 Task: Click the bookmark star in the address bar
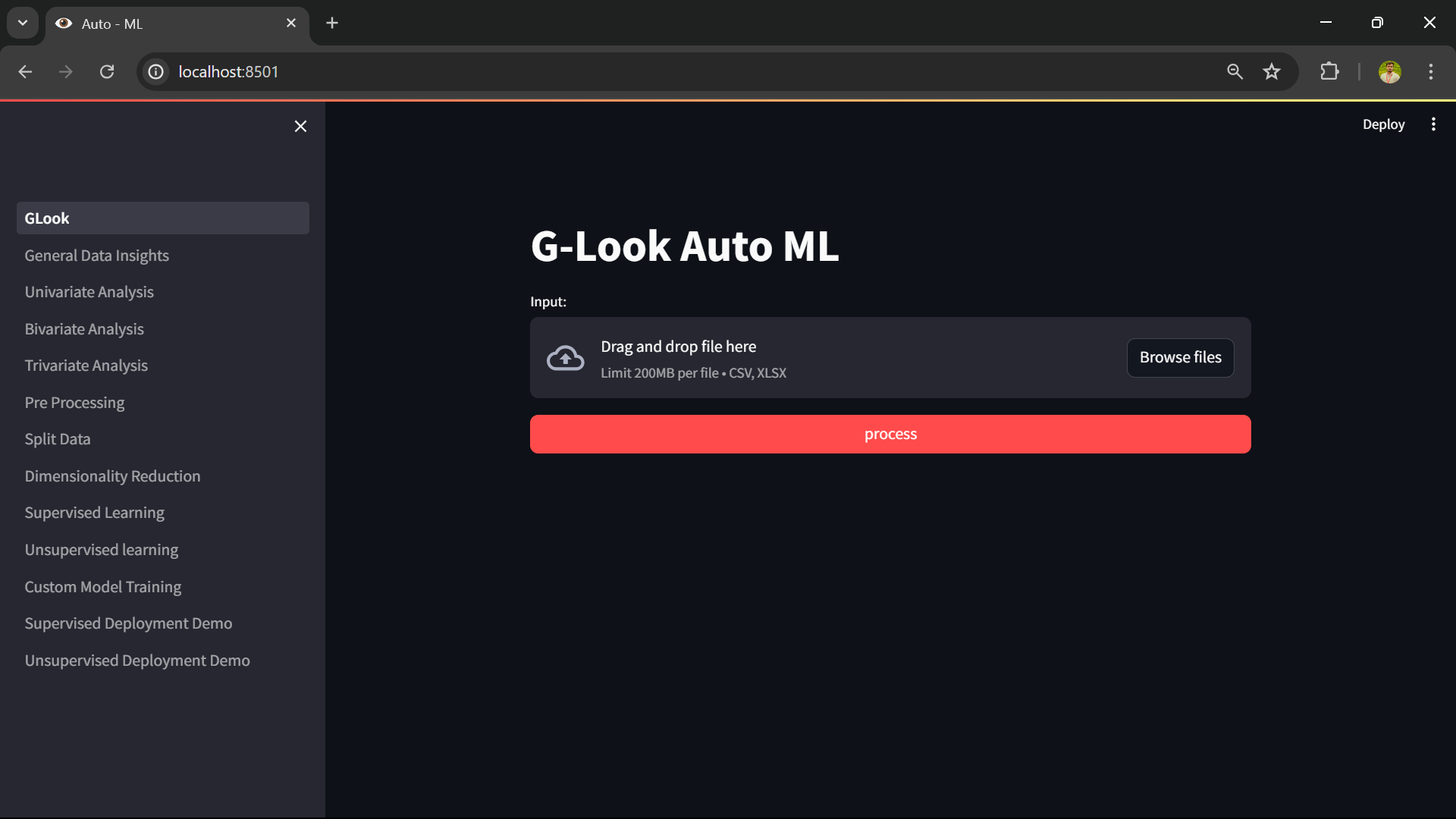(x=1272, y=71)
